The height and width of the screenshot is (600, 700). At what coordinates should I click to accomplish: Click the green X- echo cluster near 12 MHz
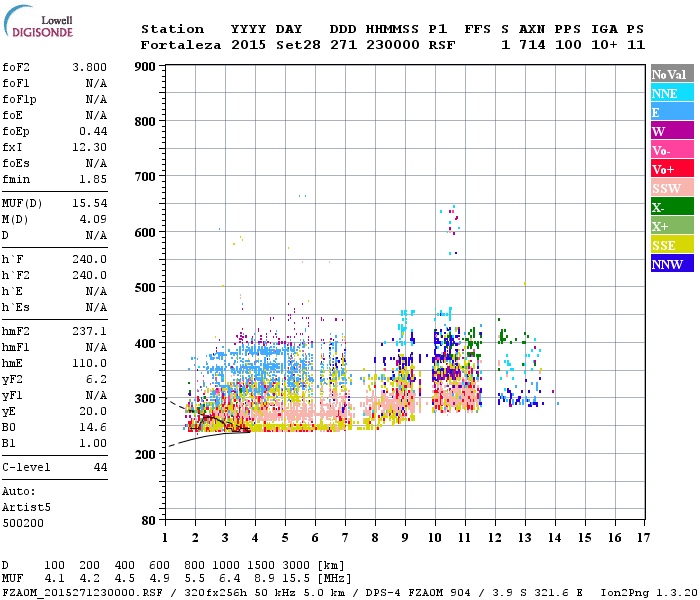(x=503, y=335)
